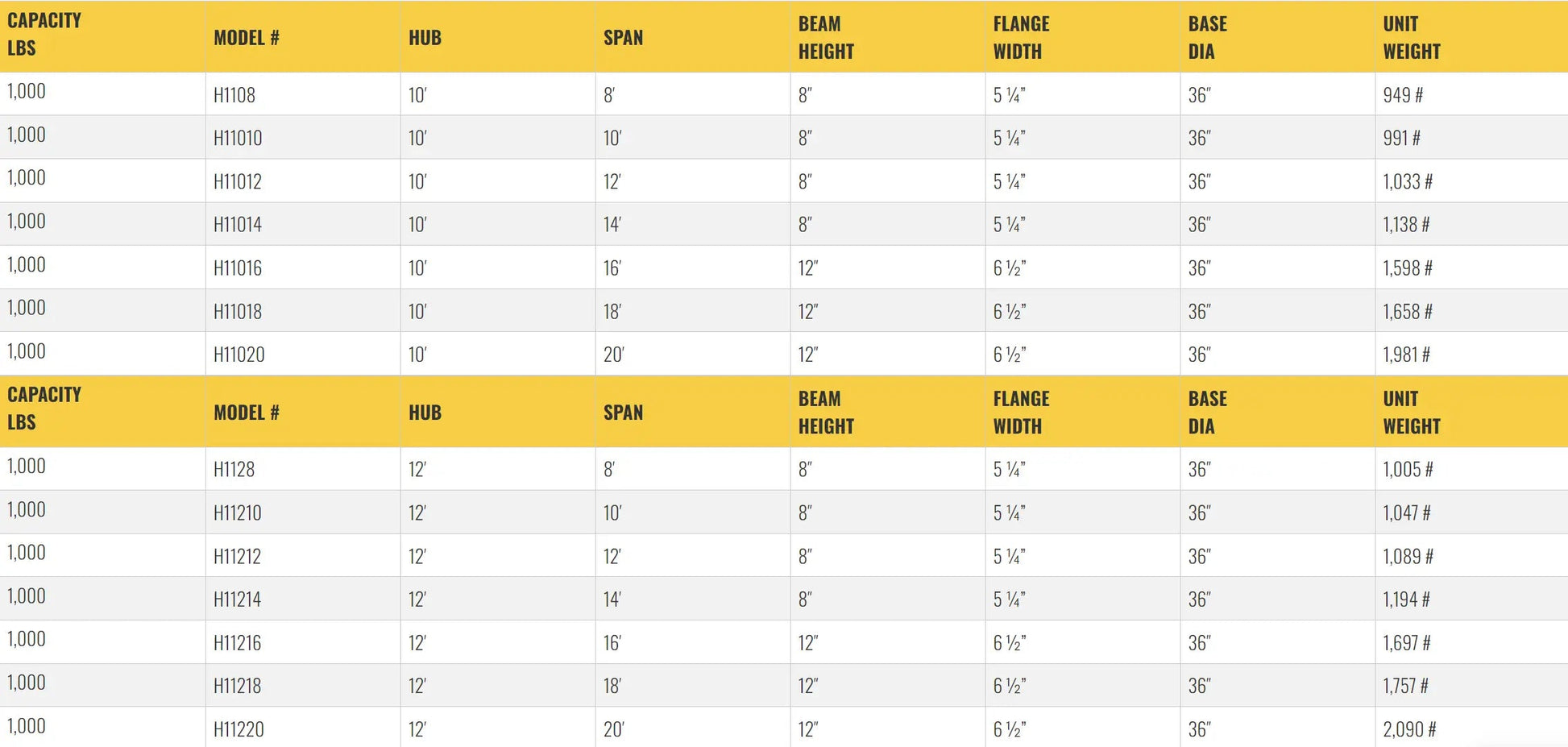Click the 1,981 # unit weight cell
Viewport: 1568px width, 747px height.
1407,355
